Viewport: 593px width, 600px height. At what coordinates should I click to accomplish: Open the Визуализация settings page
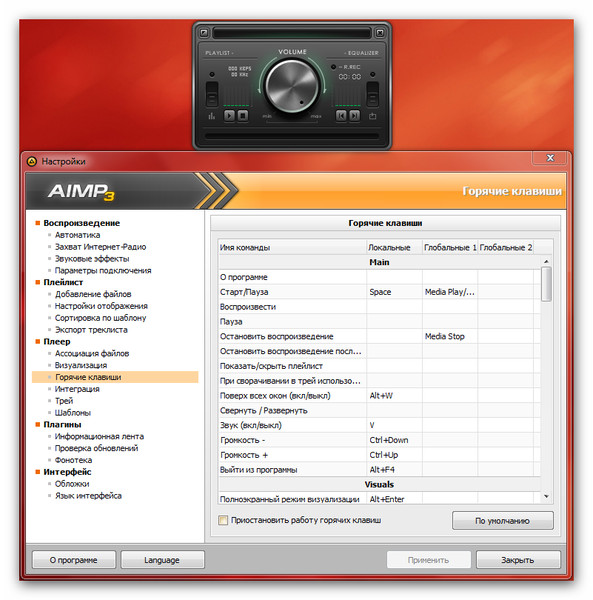(81, 365)
